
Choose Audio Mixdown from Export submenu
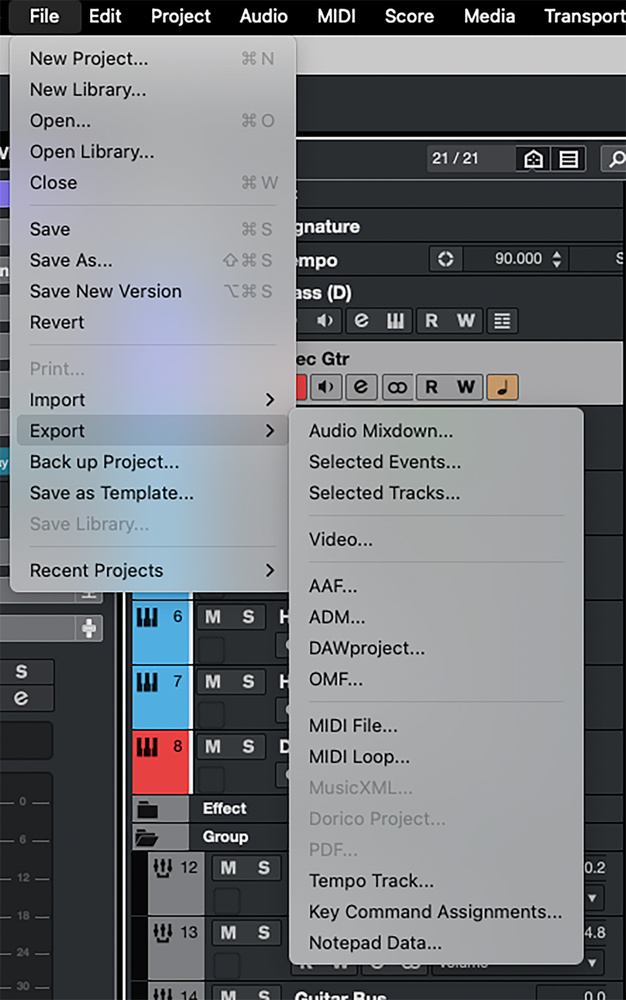380,431
